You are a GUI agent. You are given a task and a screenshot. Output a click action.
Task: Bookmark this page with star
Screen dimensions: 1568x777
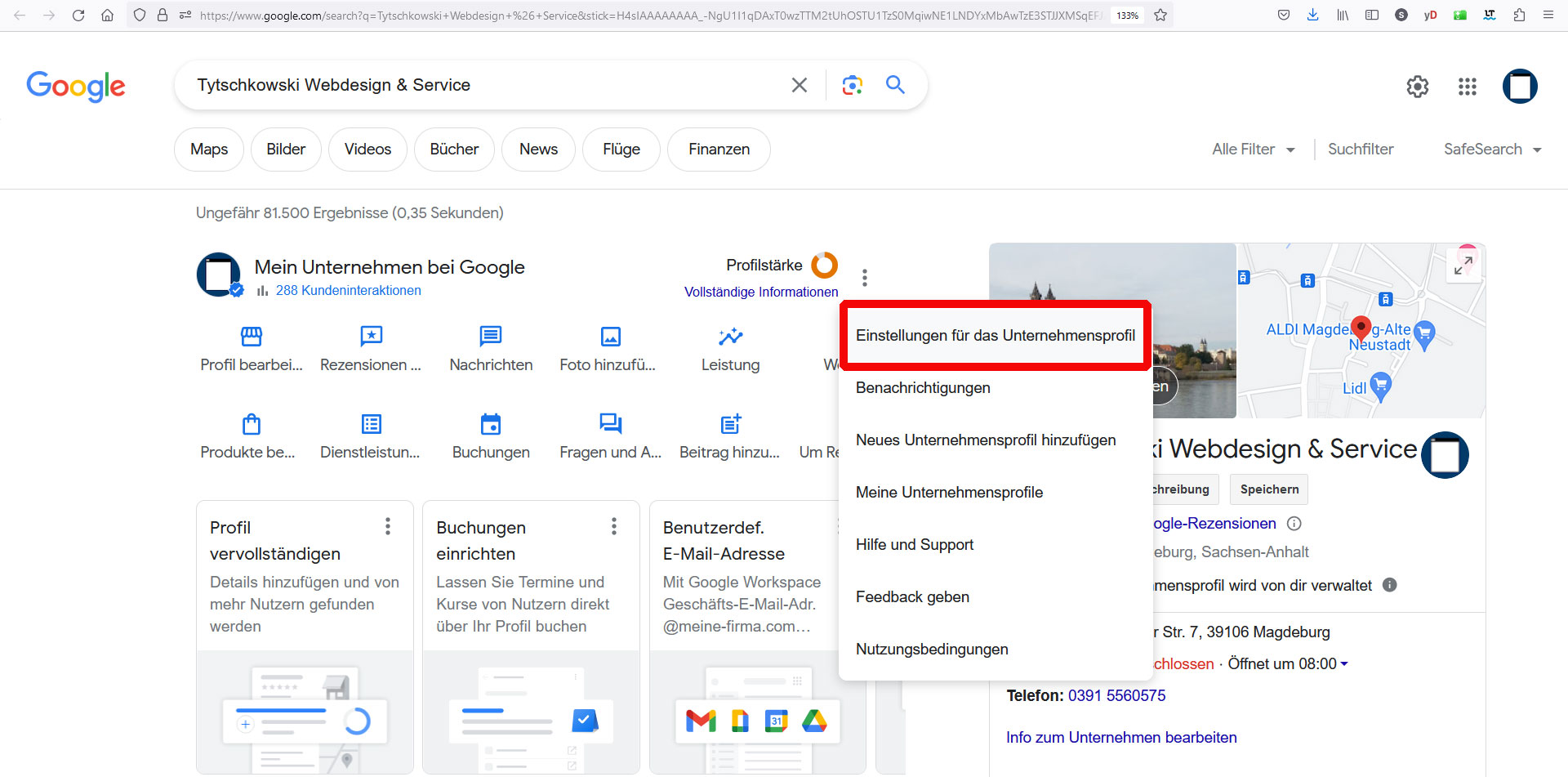[x=1160, y=15]
